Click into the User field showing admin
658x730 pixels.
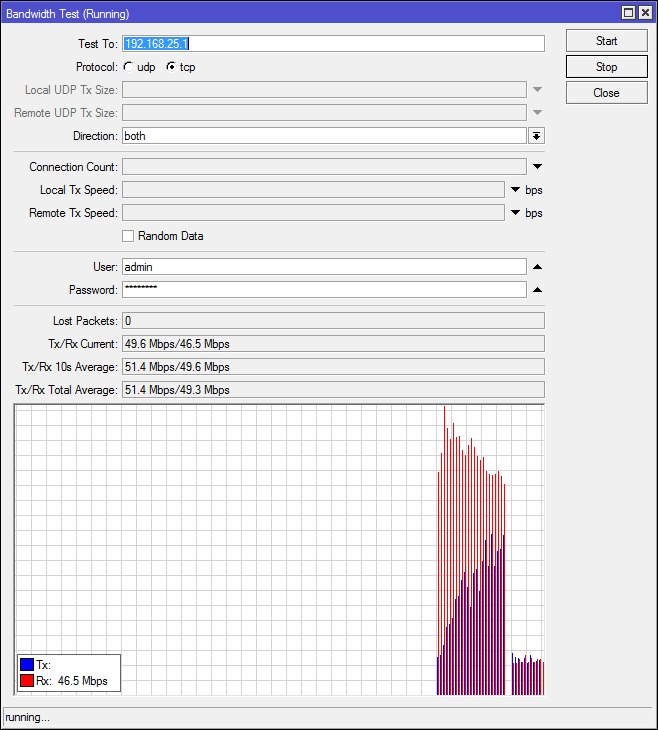(x=325, y=267)
